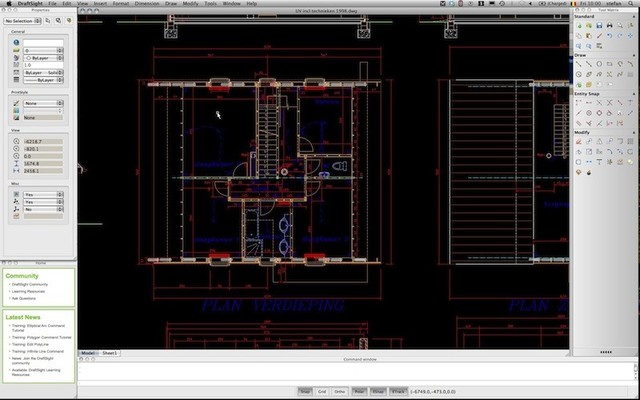Click the Text T icon in Modify toolbar

[x=599, y=162]
